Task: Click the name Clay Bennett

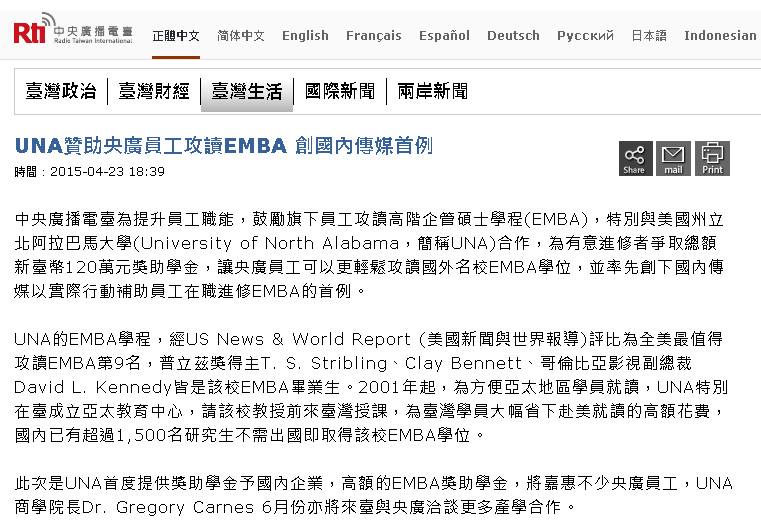Action: click(x=463, y=363)
